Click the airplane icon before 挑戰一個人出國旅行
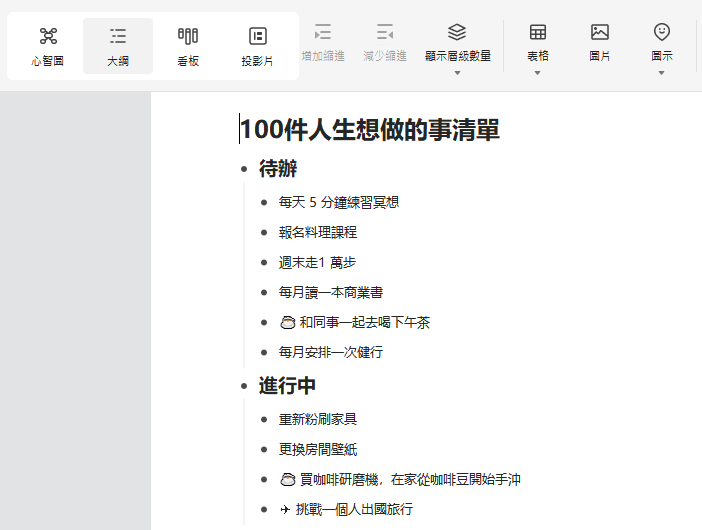 pyautogui.click(x=285, y=509)
